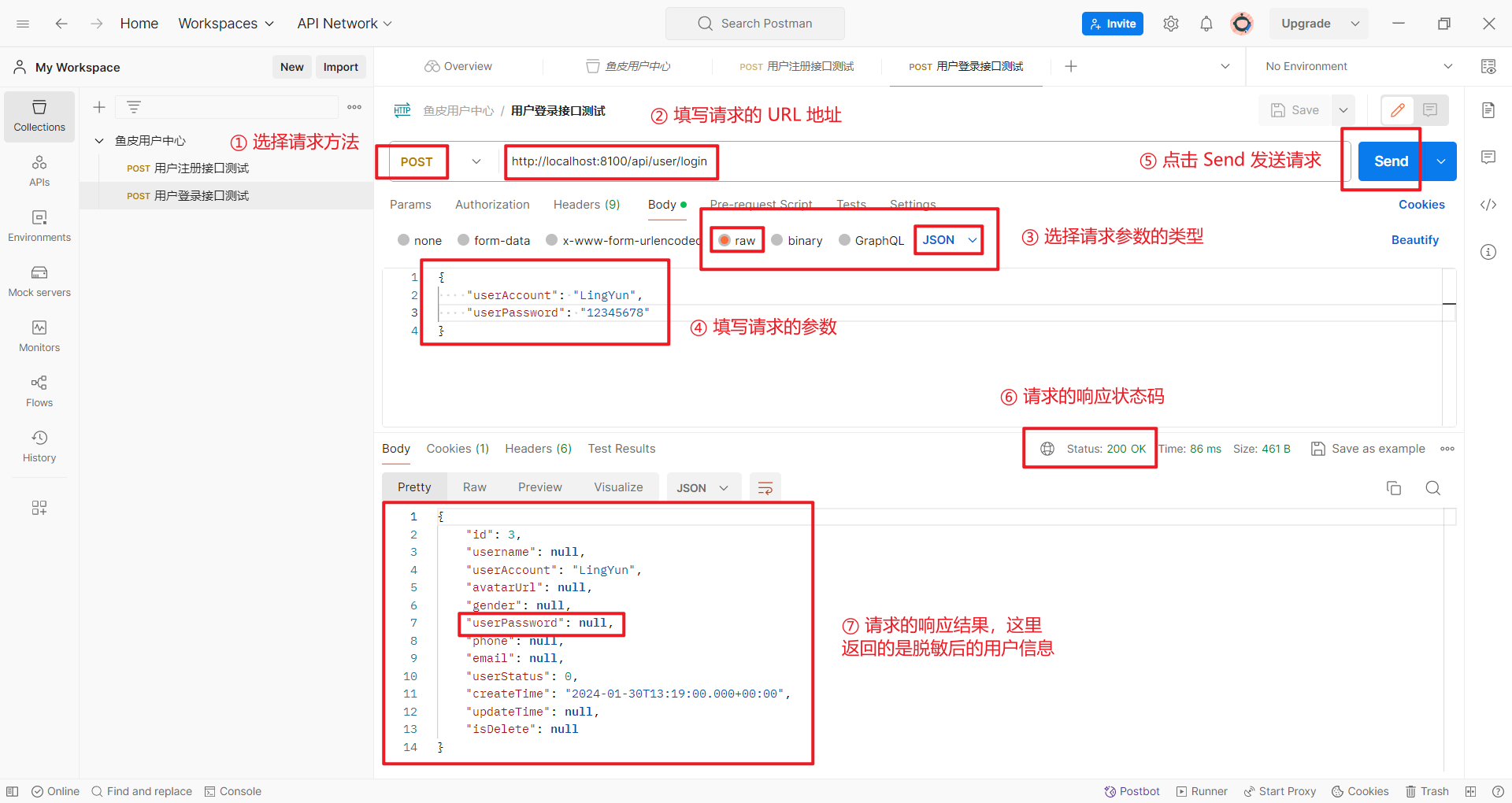
Task: Select the binary body option
Action: click(x=777, y=240)
